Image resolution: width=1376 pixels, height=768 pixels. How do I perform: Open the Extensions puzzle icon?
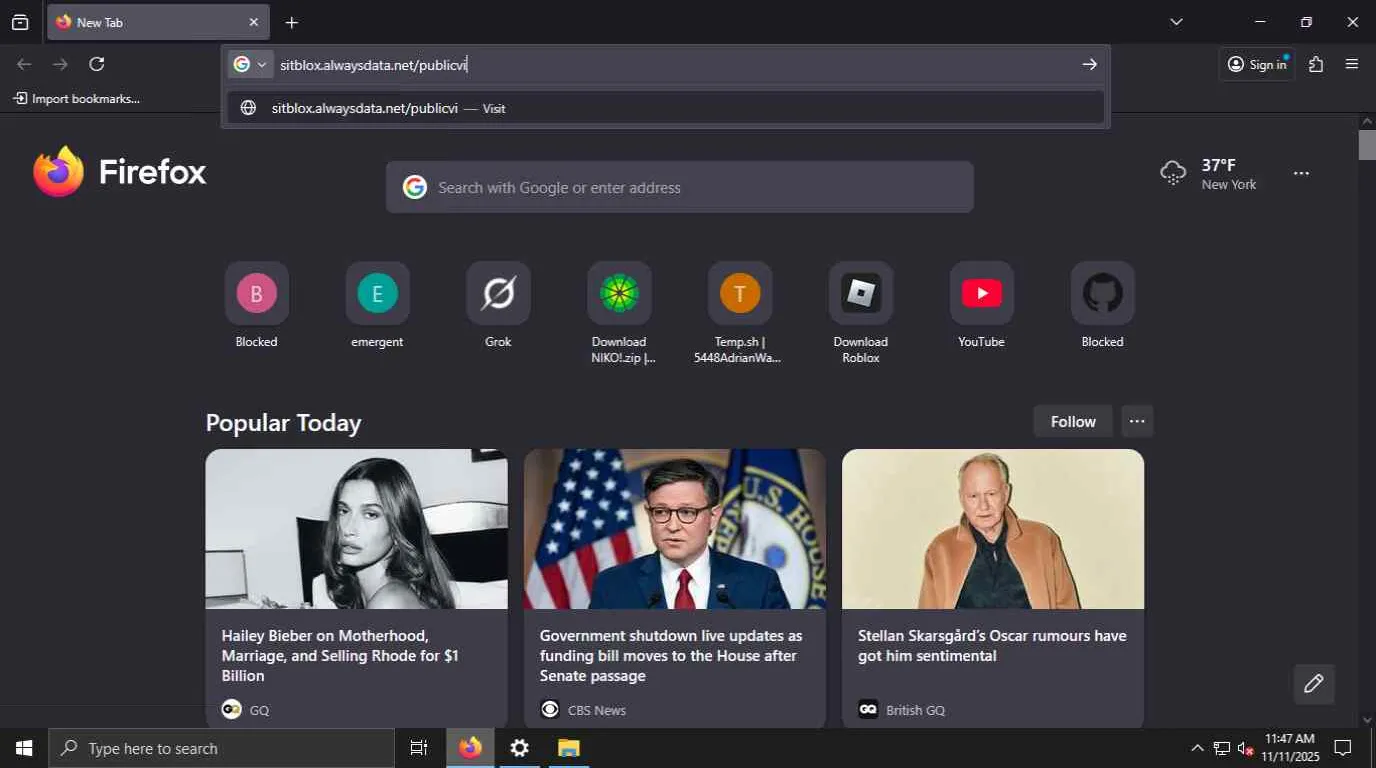[x=1316, y=64]
